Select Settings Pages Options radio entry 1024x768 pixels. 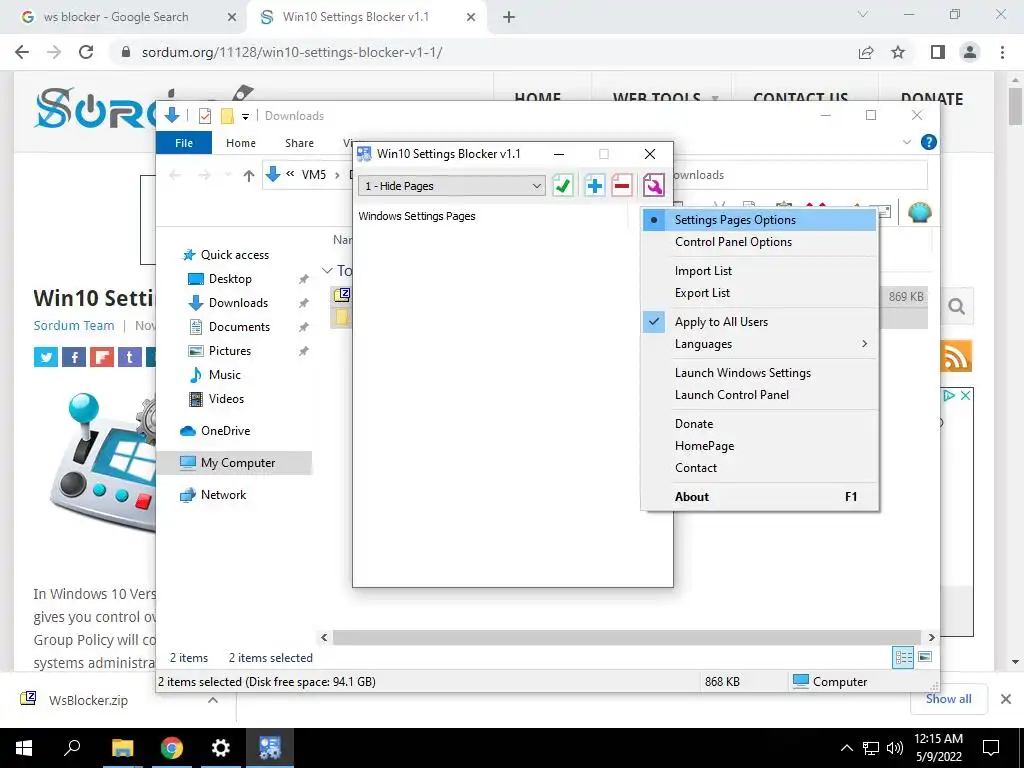pyautogui.click(x=759, y=220)
